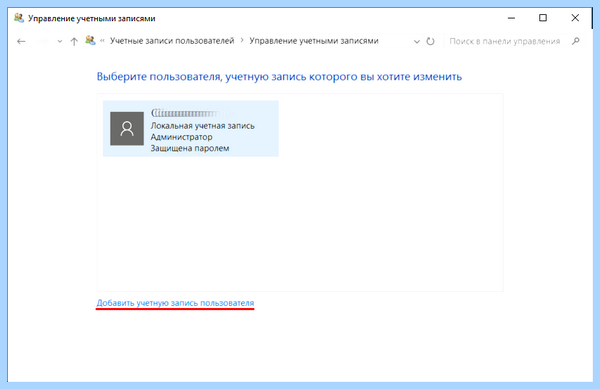Click the user avatar picture
The width and height of the screenshot is (600, 389).
click(x=127, y=129)
